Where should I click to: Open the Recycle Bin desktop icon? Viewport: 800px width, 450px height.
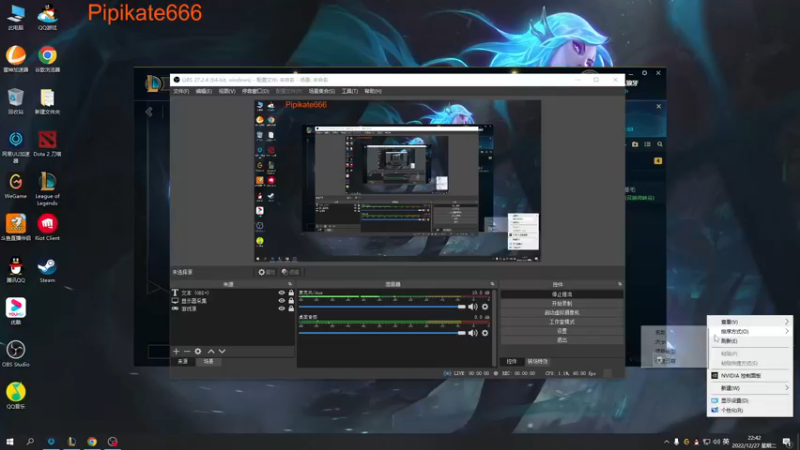point(15,101)
